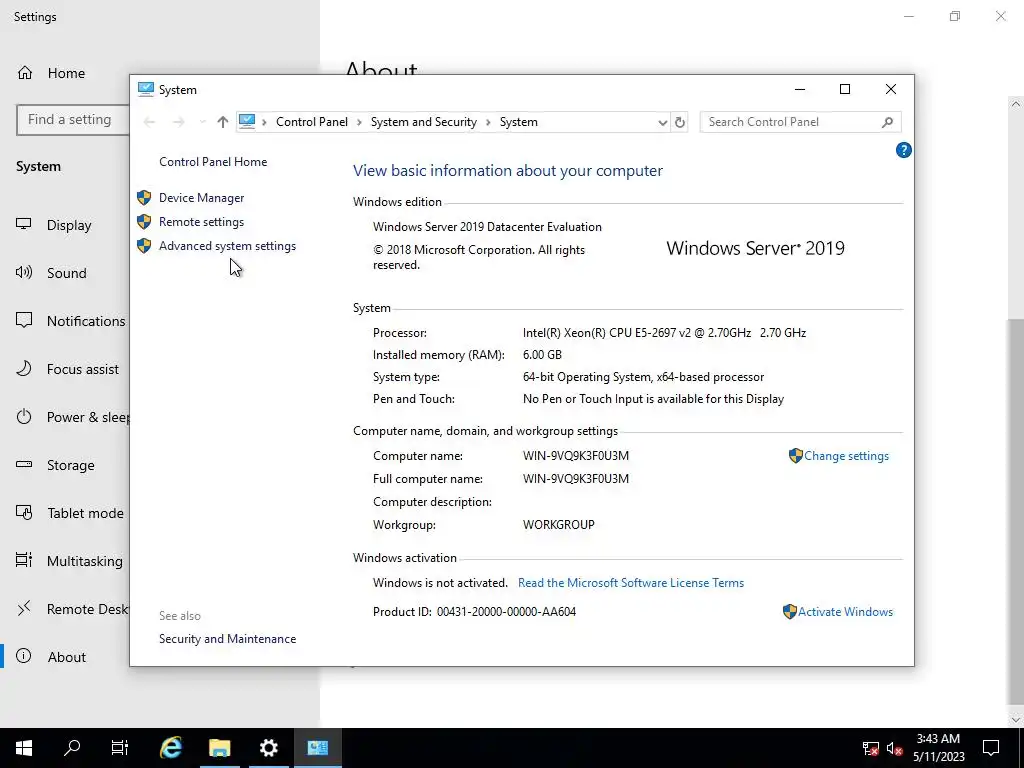This screenshot has width=1024, height=768.
Task: Click Advanced system settings shield icon
Action: [144, 246]
